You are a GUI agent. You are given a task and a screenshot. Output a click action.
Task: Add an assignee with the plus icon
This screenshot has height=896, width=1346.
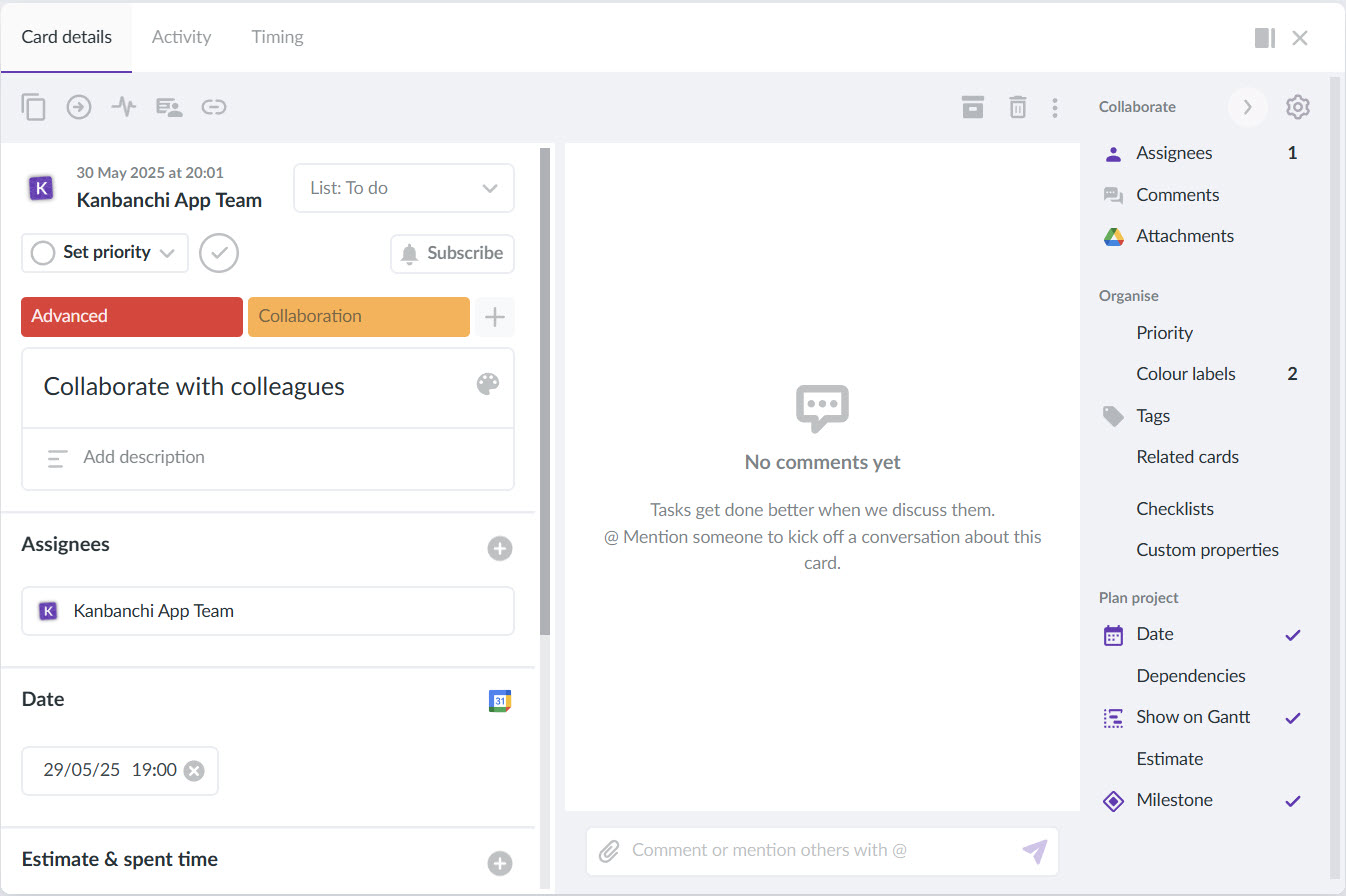[500, 548]
